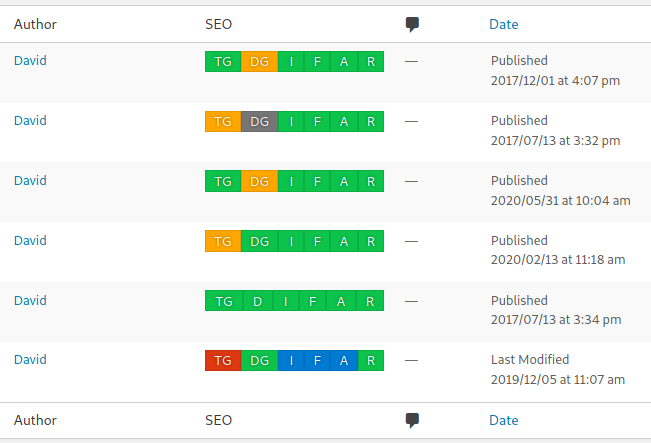Click green TG badge in first row
This screenshot has width=651, height=443.
223,61
